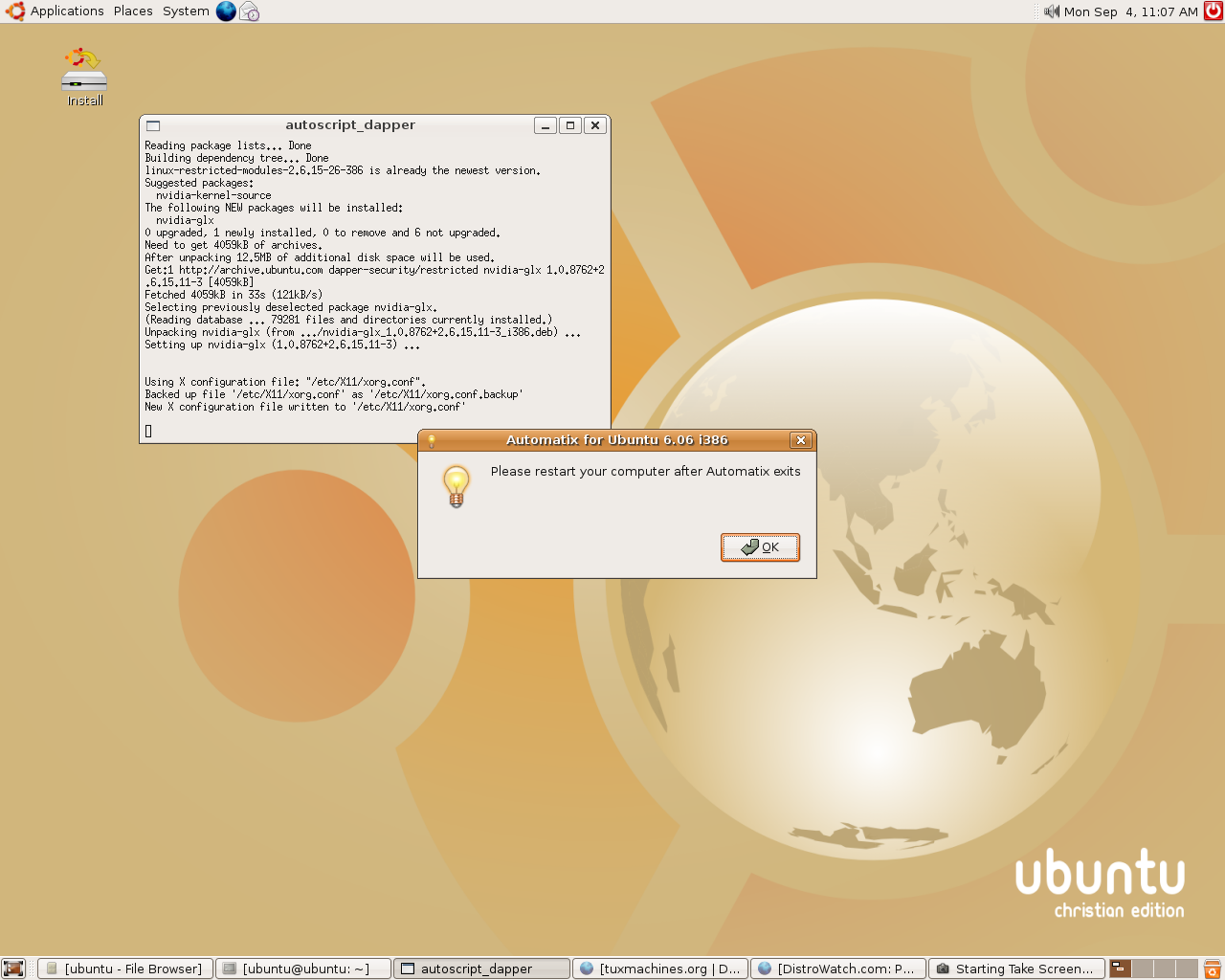1225x980 pixels.
Task: Open autoscript_dapper window menu icon
Action: (153, 125)
